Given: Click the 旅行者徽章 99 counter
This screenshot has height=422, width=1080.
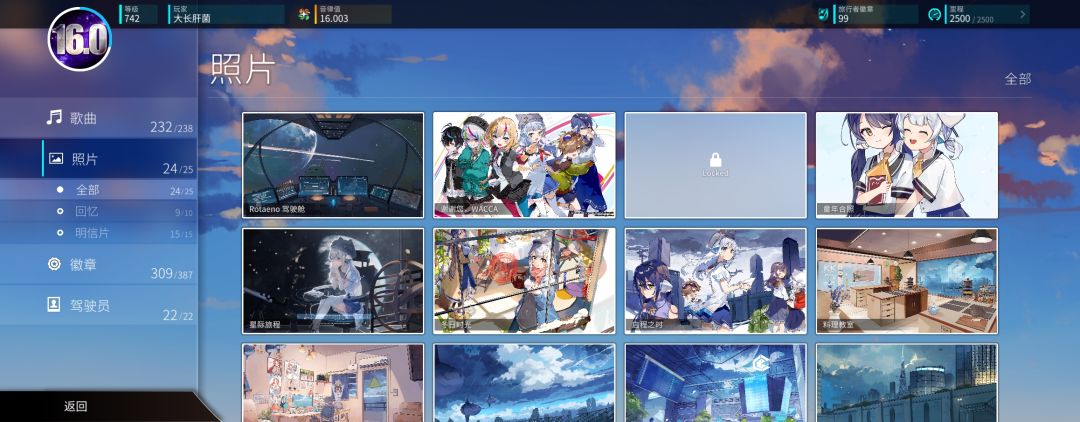Looking at the screenshot, I should (x=875, y=14).
